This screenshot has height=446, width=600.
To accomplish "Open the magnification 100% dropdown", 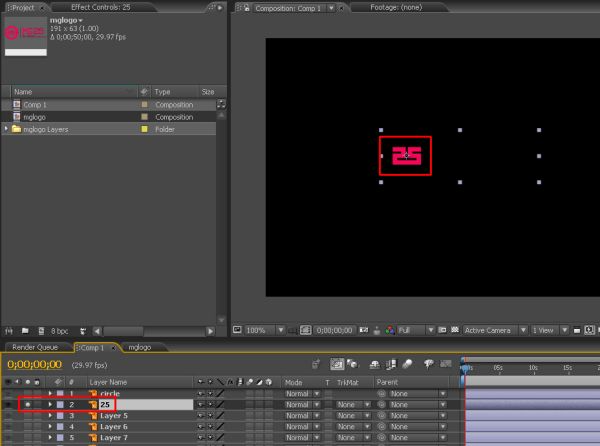I will (x=265, y=330).
